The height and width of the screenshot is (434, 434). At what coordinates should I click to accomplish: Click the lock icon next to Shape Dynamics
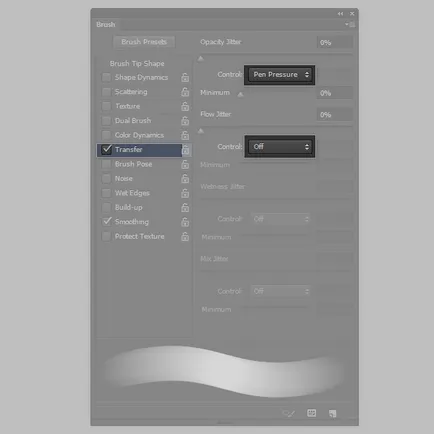(x=185, y=77)
